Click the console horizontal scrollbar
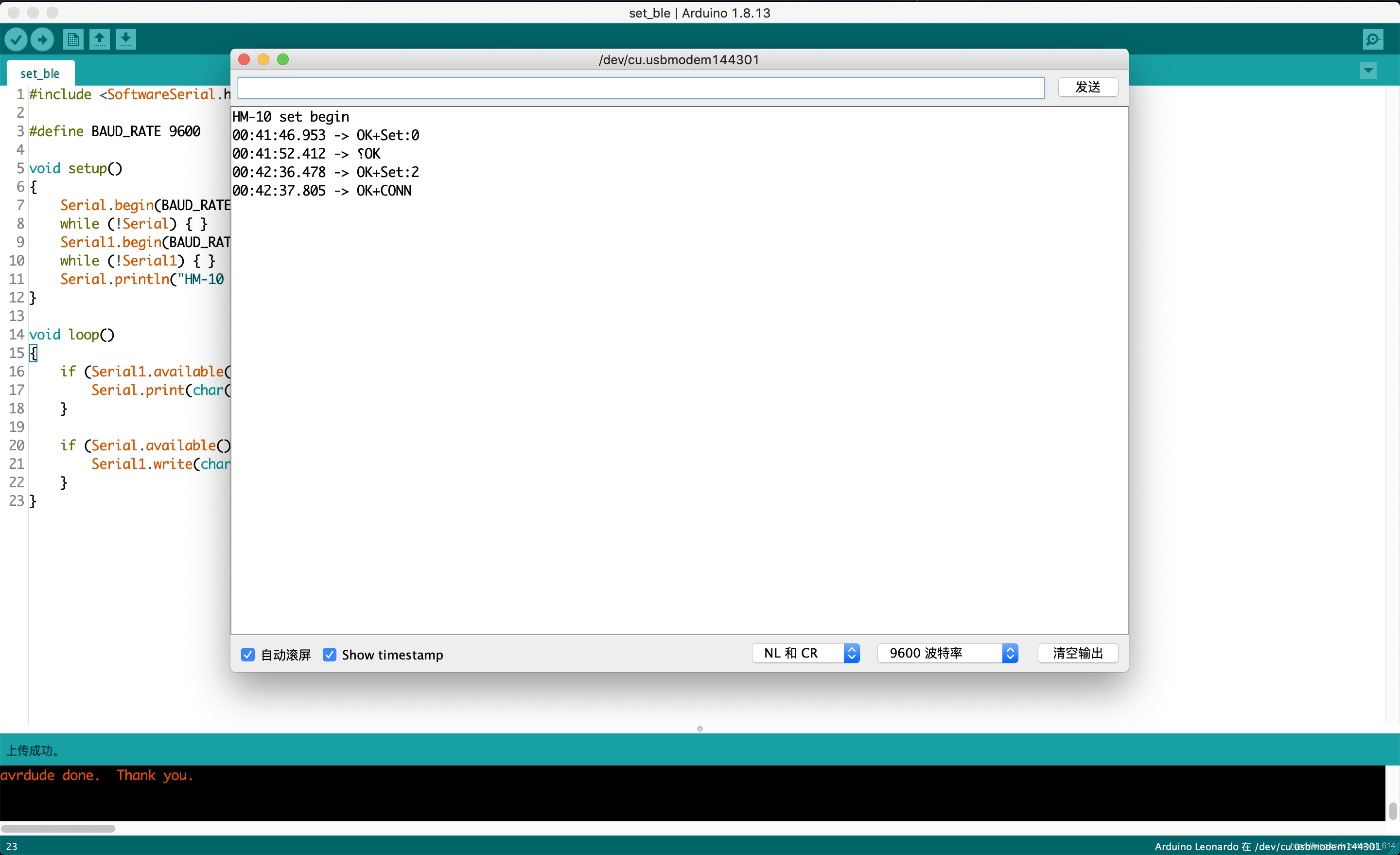1400x855 pixels. (x=58, y=828)
